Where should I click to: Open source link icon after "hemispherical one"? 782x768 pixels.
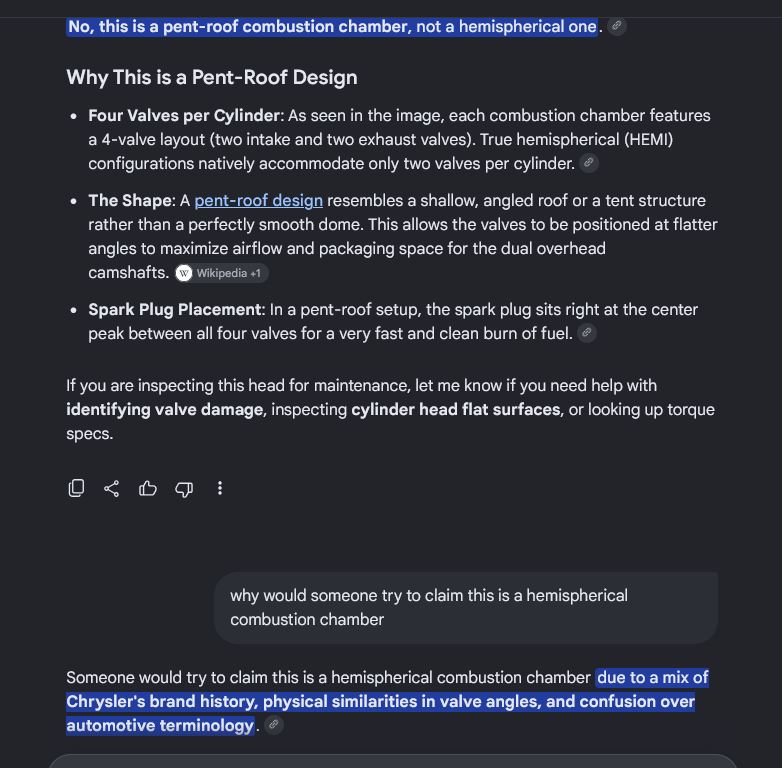tap(617, 25)
